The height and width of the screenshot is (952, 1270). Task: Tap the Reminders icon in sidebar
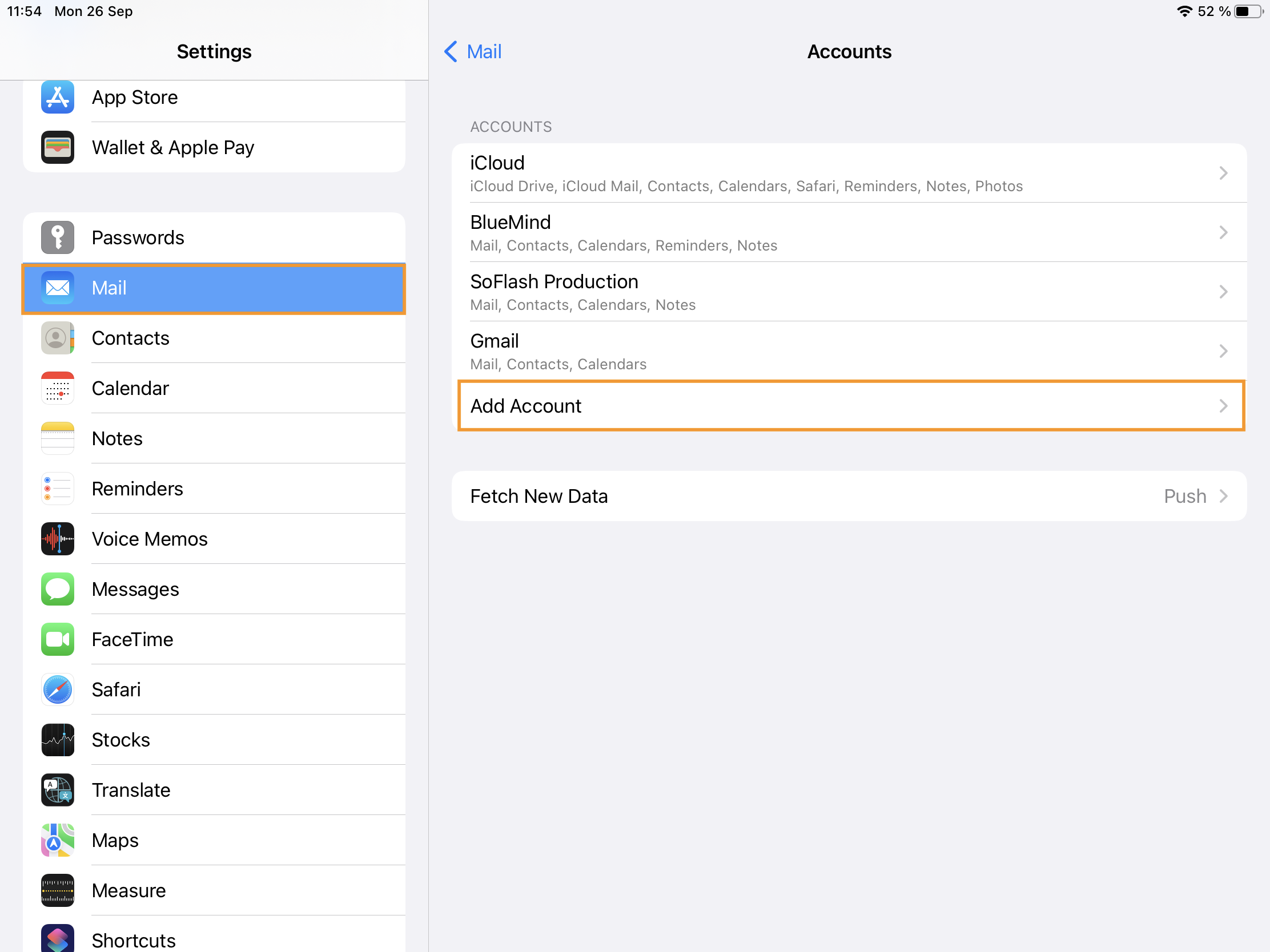point(58,489)
